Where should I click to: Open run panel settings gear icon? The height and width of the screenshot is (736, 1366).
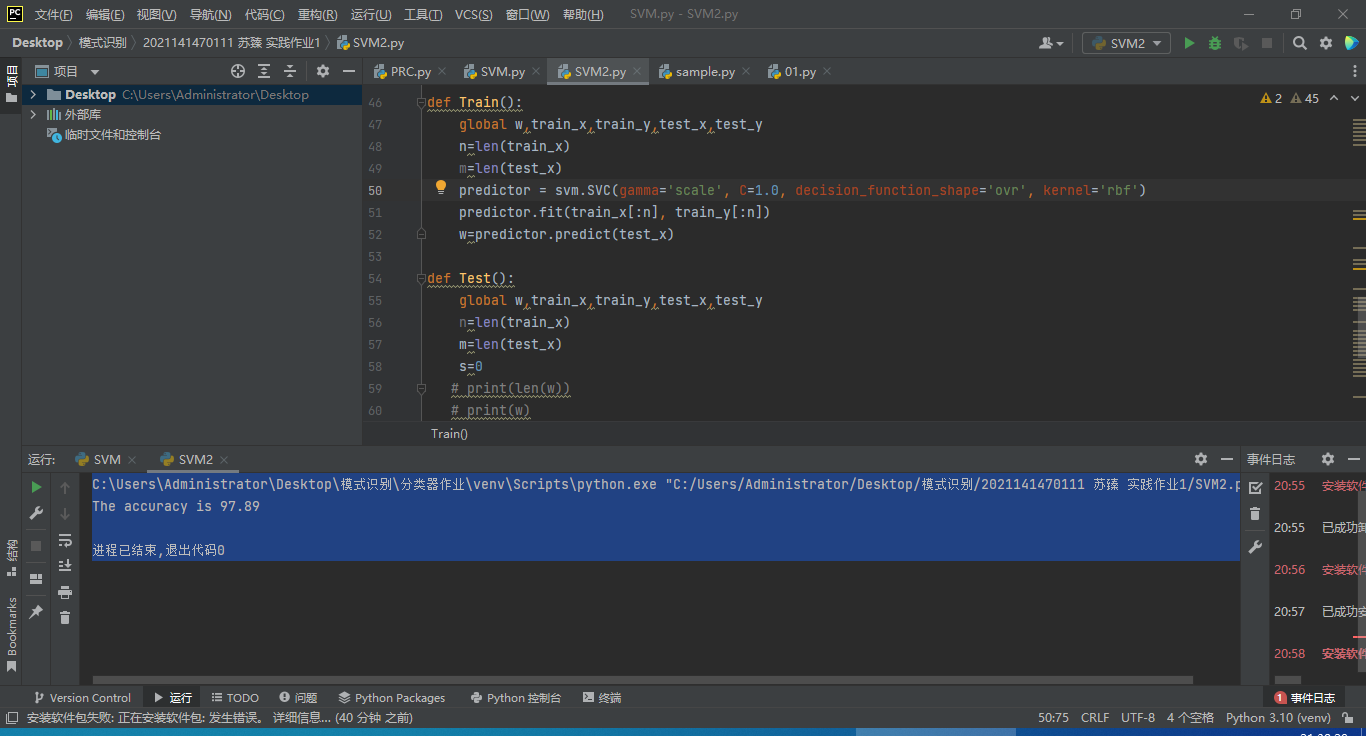click(1201, 459)
